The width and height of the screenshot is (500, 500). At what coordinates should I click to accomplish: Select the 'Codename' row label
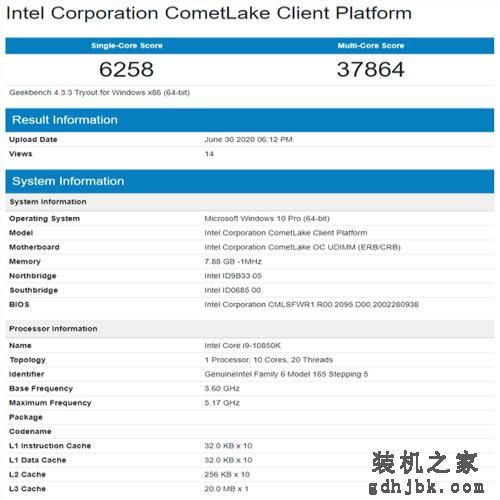(30, 431)
